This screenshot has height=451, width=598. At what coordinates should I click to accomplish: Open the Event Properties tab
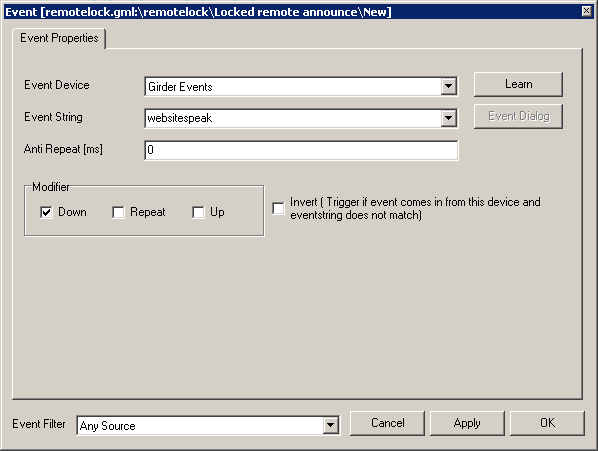(59, 39)
